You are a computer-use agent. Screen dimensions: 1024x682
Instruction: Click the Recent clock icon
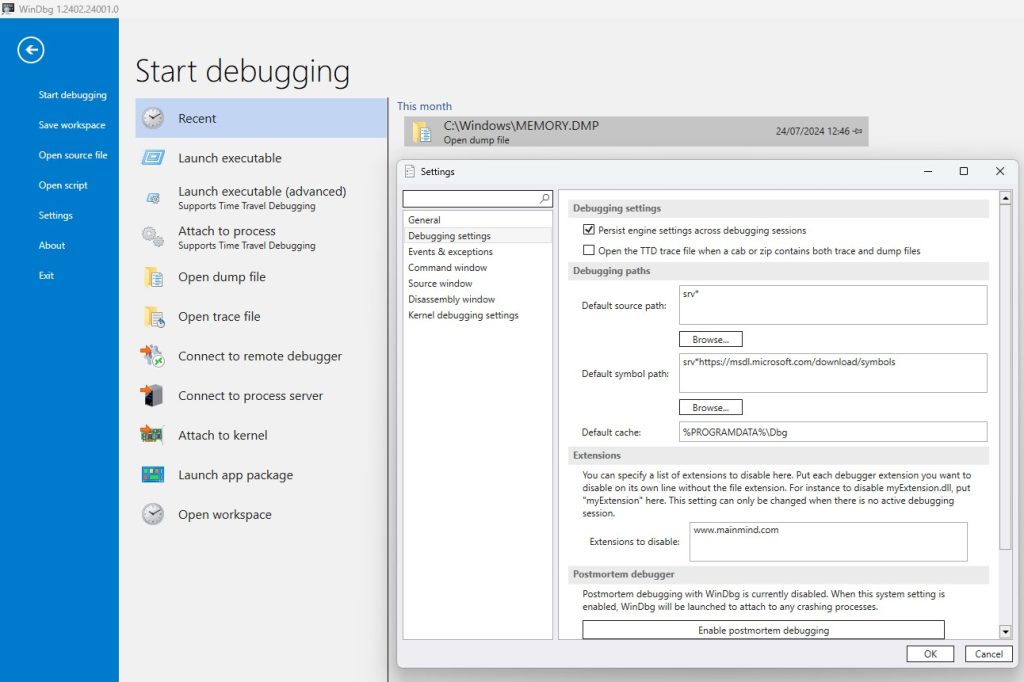coord(153,118)
